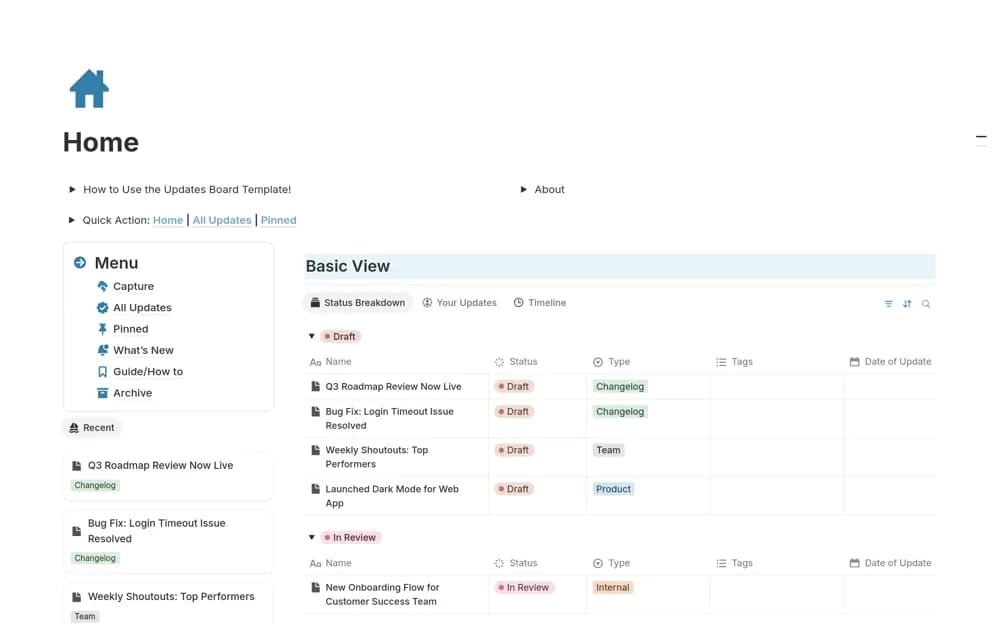The image size is (1000, 624).
Task: Open All Updates in the Menu
Action: [142, 308]
